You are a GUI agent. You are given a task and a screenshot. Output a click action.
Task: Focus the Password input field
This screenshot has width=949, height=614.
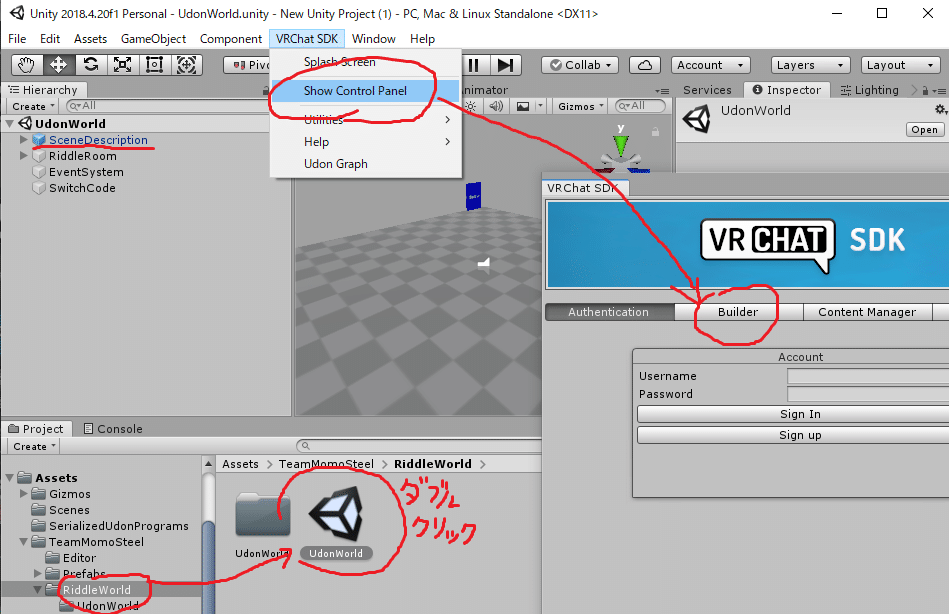868,394
